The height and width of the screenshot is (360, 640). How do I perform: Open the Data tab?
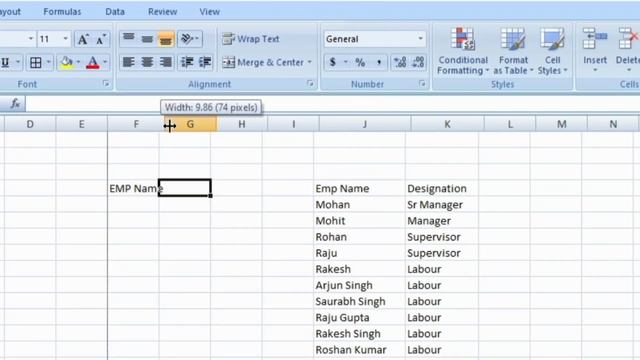click(115, 12)
